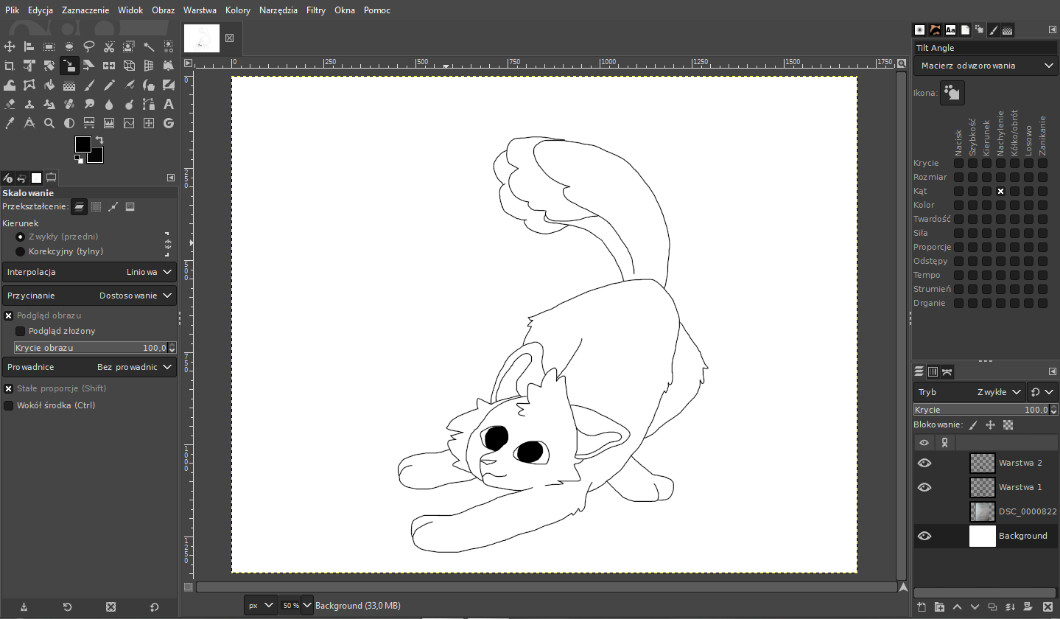Viewport: 1060px width, 619px height.
Task: Open the layer Tryb mode dropdown
Action: (999, 392)
